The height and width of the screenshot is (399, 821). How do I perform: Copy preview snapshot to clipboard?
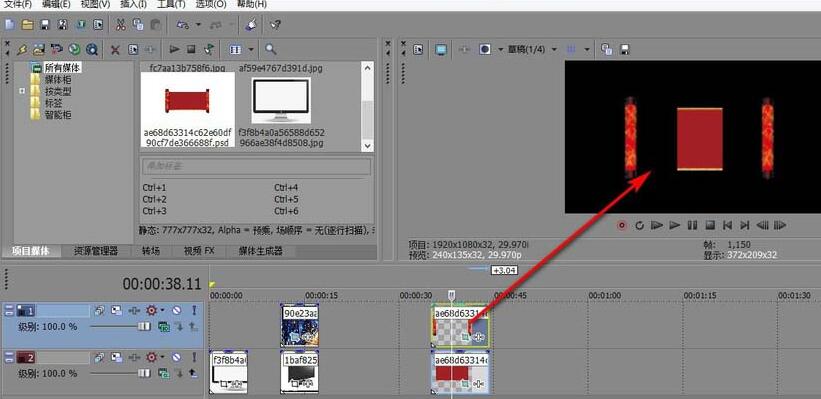click(607, 49)
